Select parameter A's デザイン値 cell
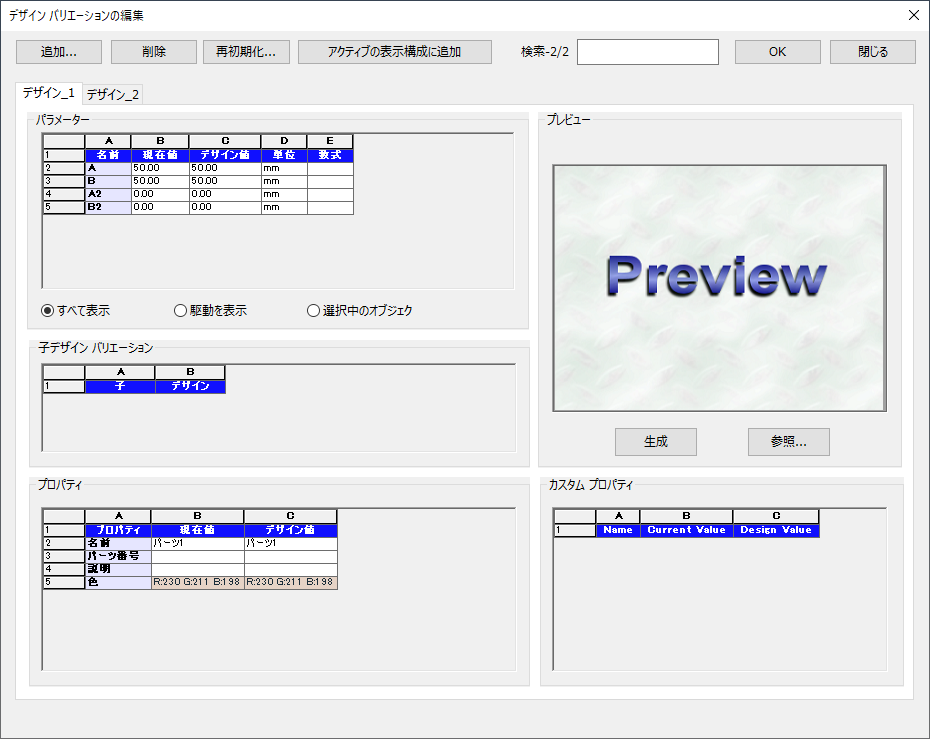This screenshot has height=739, width=930. click(x=224, y=169)
